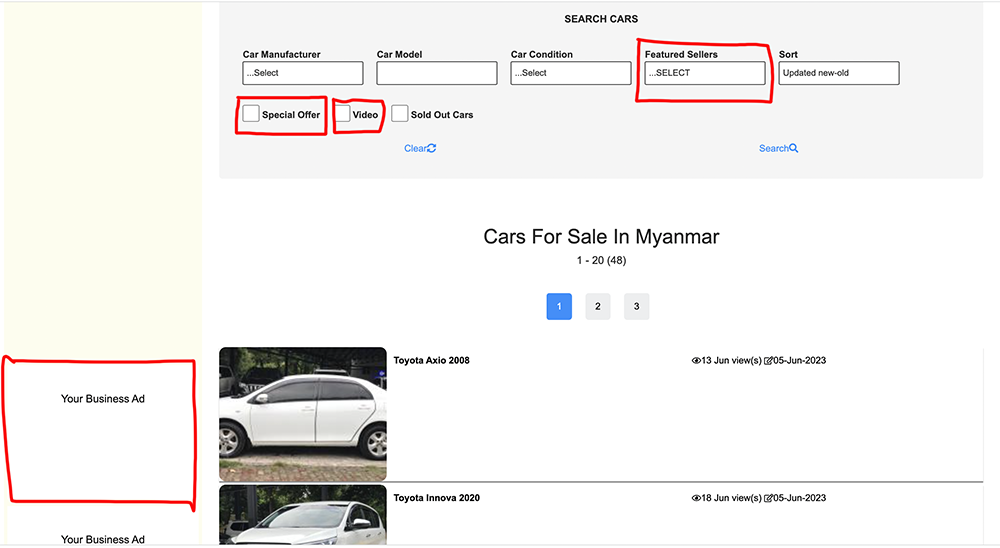This screenshot has width=1000, height=548.
Task: Click the Toyota Axio 2008 listing title
Action: click(x=431, y=360)
